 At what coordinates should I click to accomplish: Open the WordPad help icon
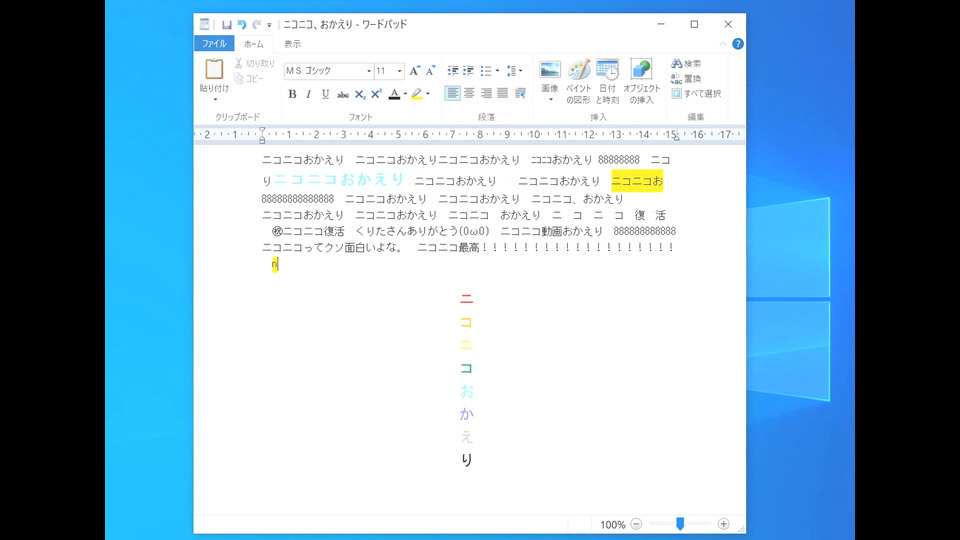click(x=738, y=44)
